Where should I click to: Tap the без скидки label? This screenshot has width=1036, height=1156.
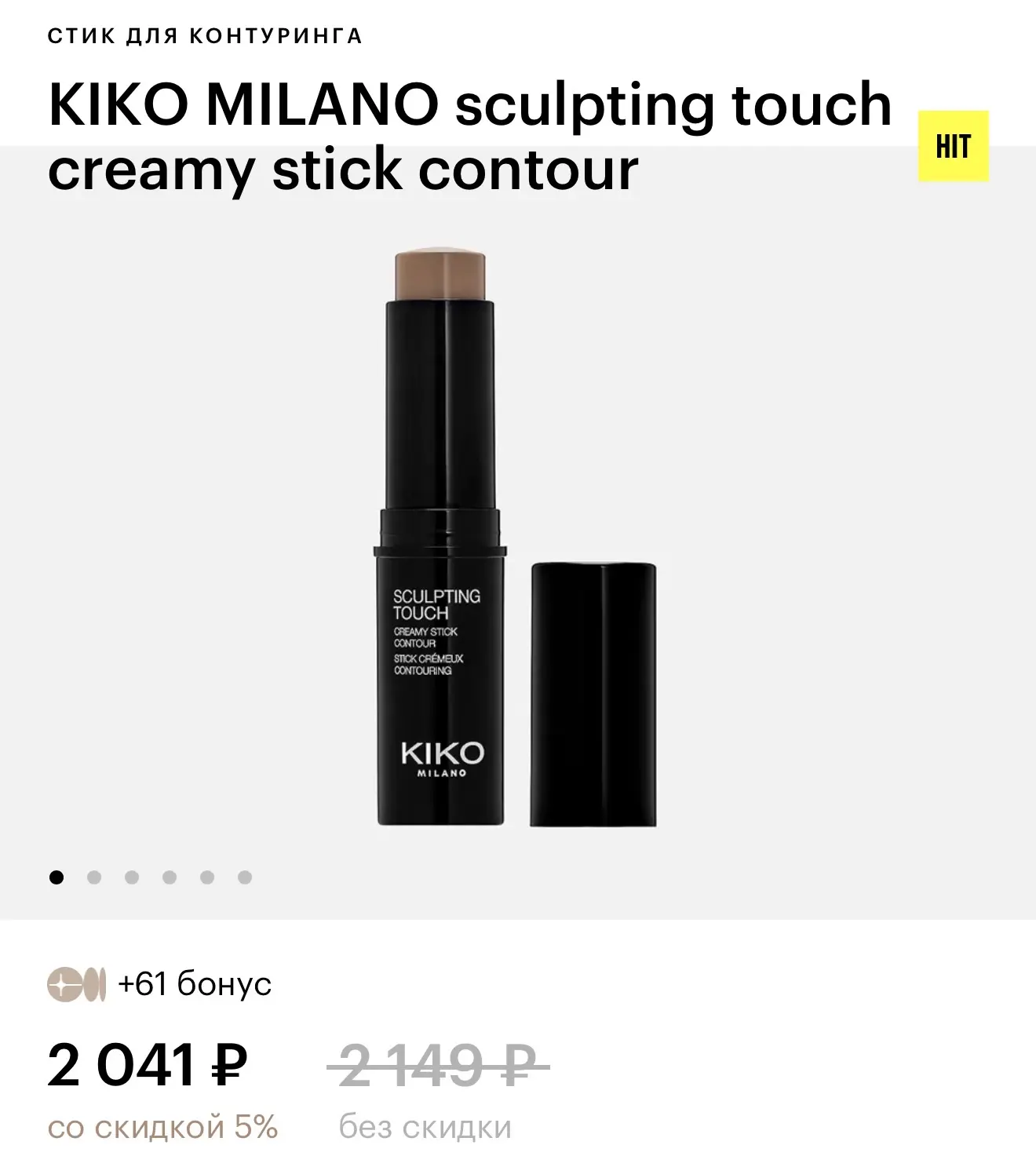(425, 1128)
